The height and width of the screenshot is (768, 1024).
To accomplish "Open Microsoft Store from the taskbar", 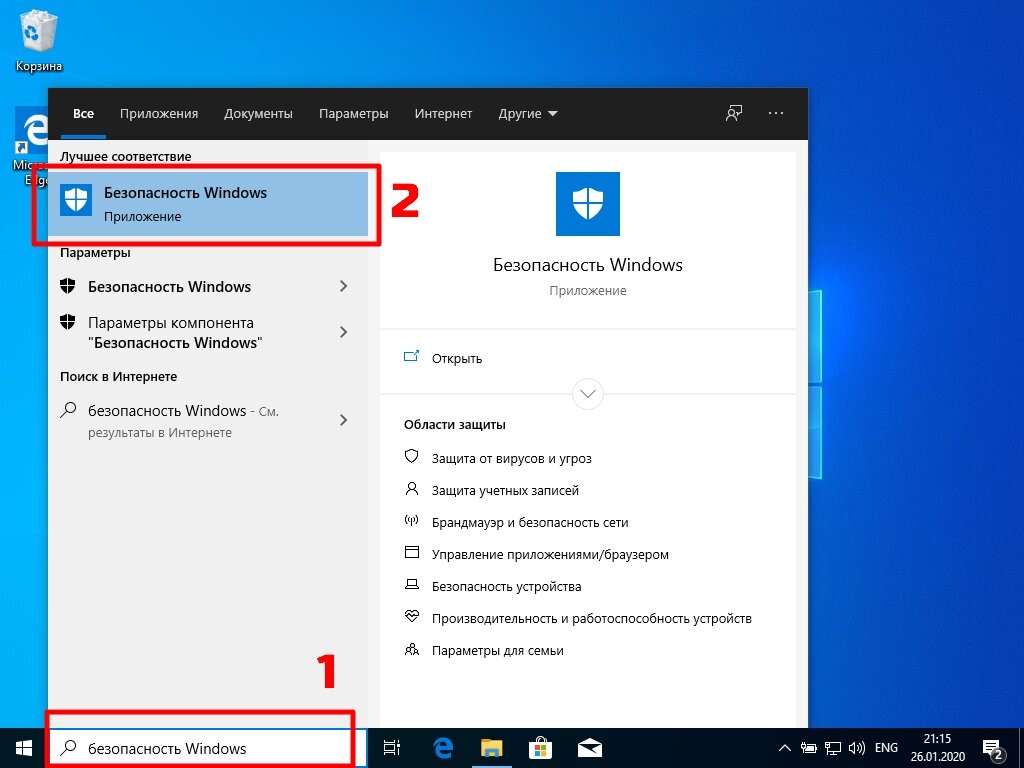I will [x=539, y=747].
